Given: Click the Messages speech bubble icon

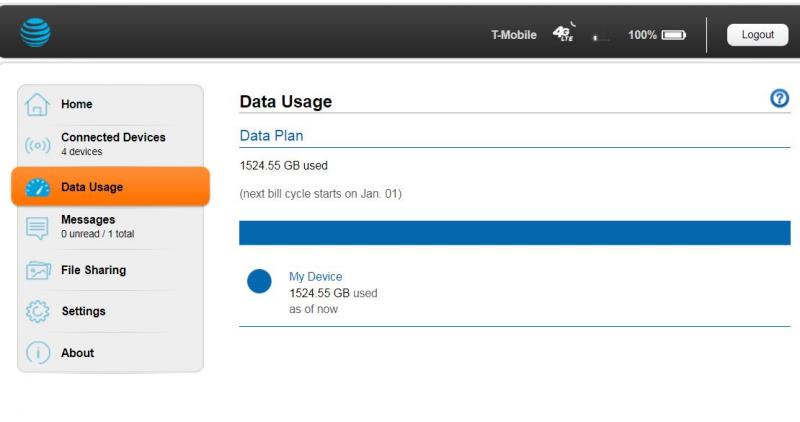Looking at the screenshot, I should coord(37,228).
